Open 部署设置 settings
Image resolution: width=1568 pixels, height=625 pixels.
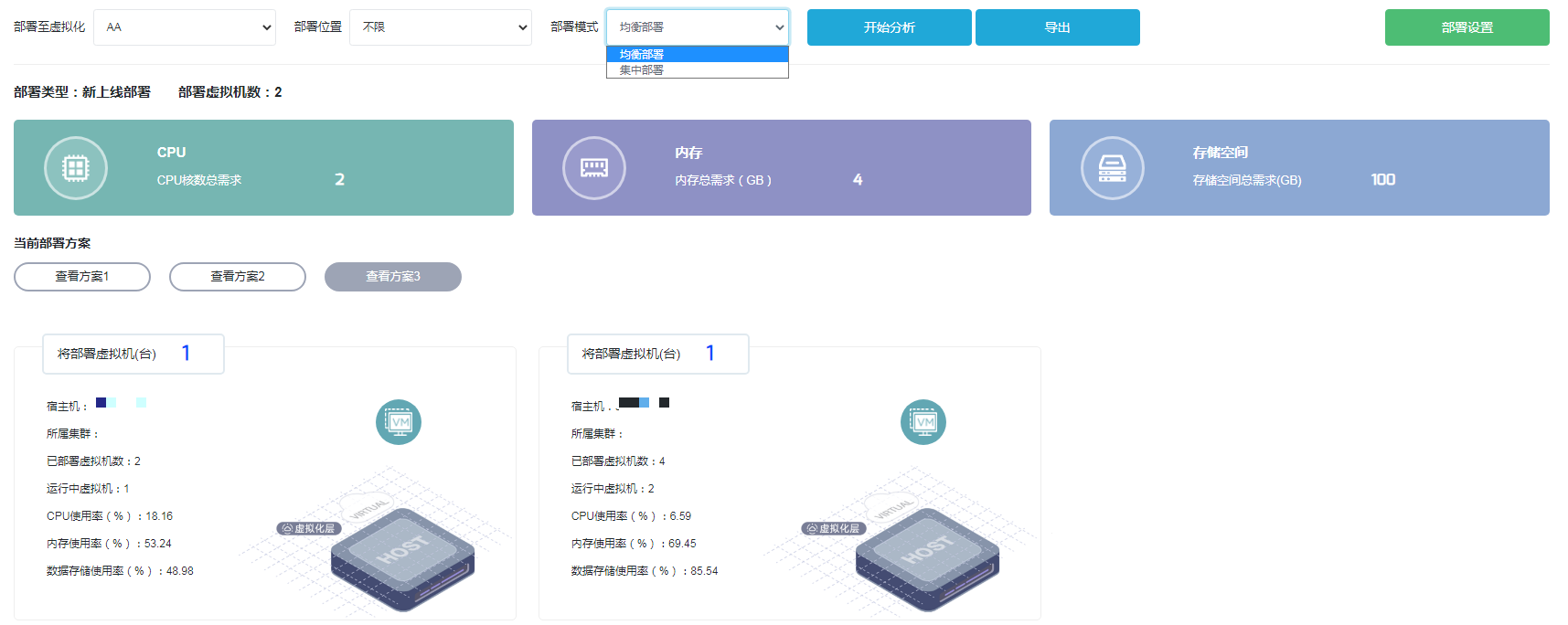[1467, 27]
